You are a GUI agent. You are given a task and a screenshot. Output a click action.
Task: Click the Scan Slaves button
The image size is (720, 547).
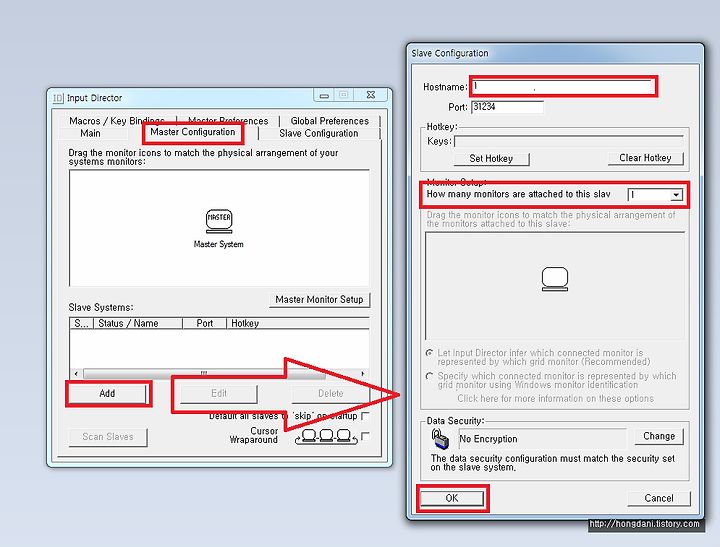pos(108,437)
